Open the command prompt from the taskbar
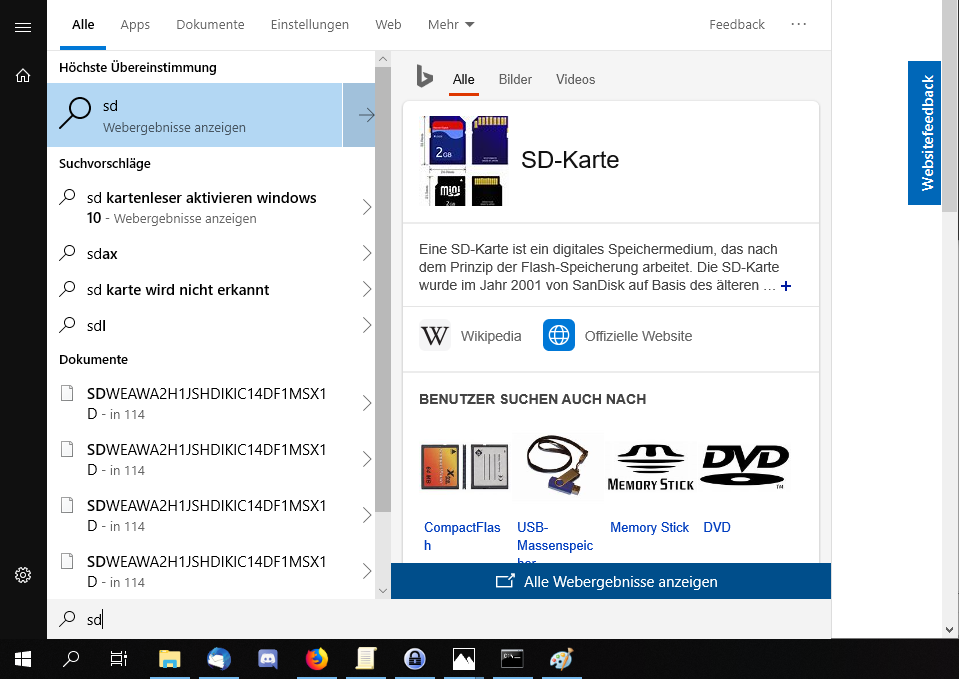The height and width of the screenshot is (679, 959). tap(512, 659)
